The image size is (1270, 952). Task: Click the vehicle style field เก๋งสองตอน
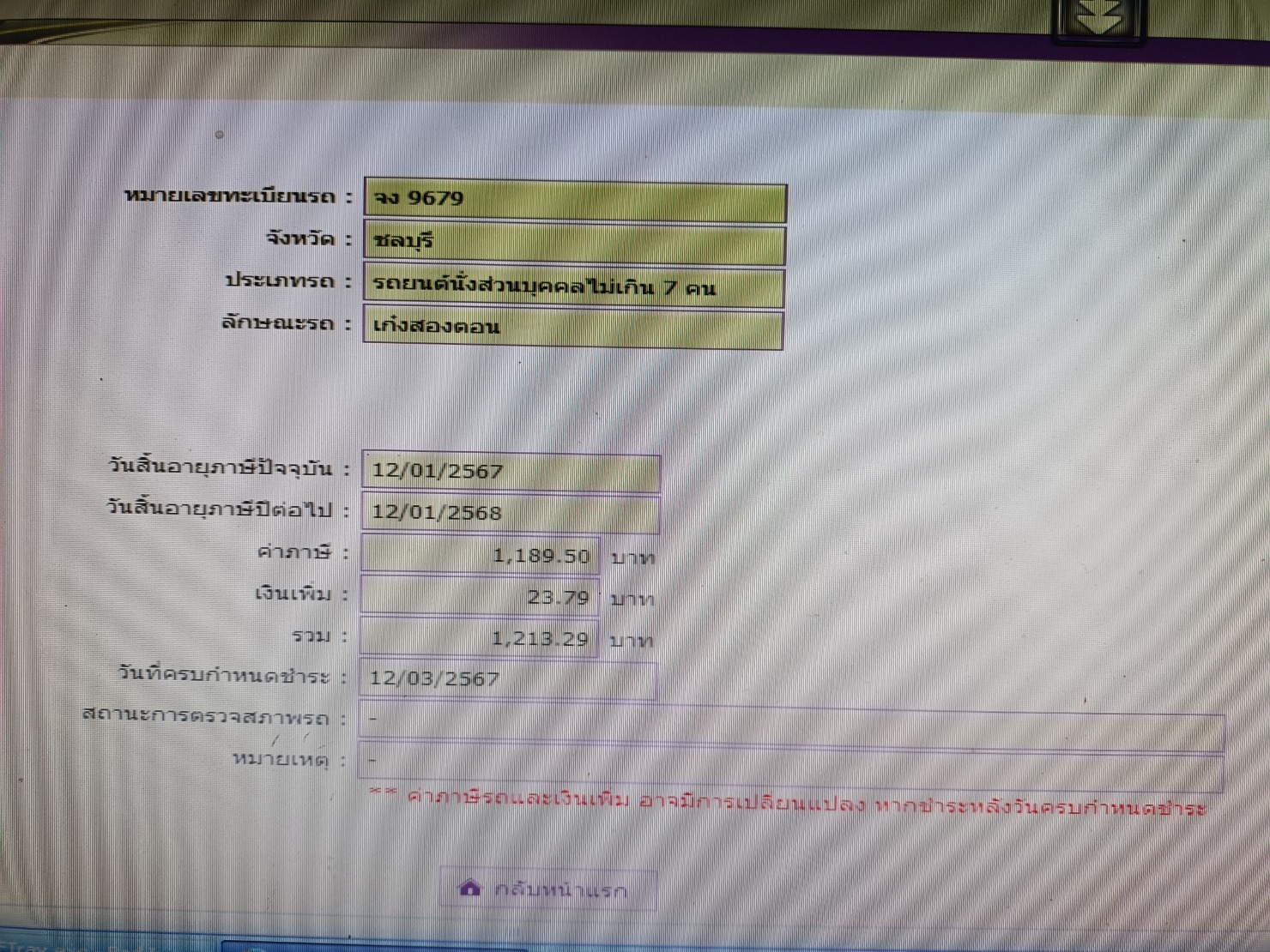[x=573, y=328]
